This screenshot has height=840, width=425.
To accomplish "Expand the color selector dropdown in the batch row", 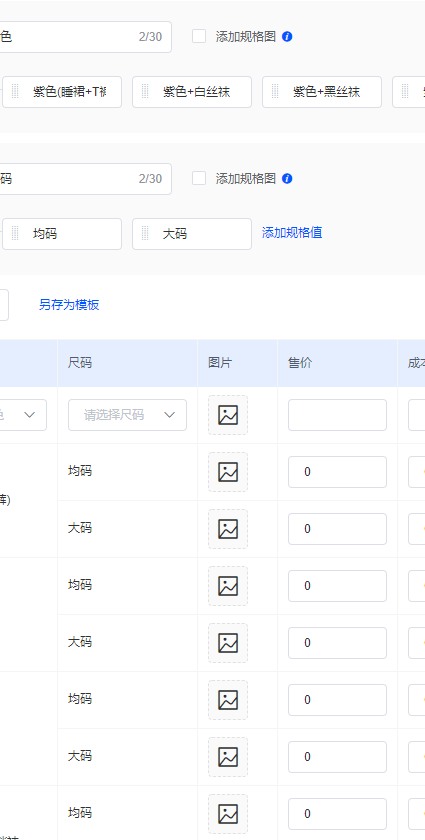I will click(23, 415).
